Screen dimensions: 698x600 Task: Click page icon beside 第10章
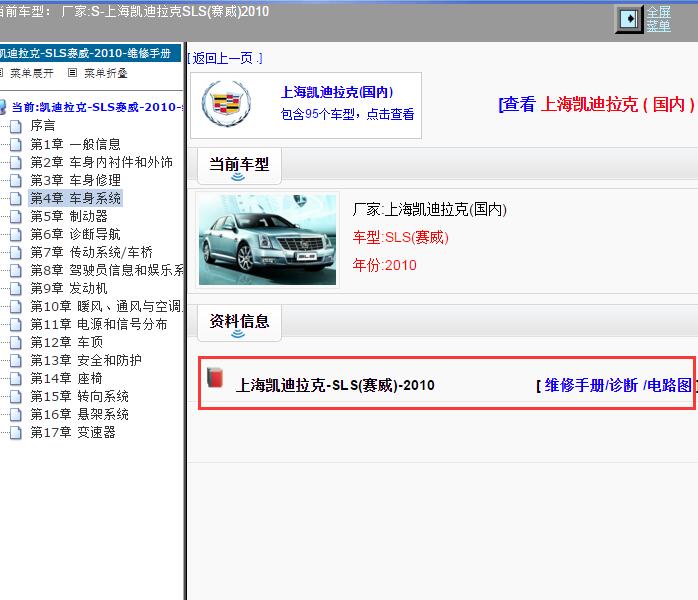16,307
